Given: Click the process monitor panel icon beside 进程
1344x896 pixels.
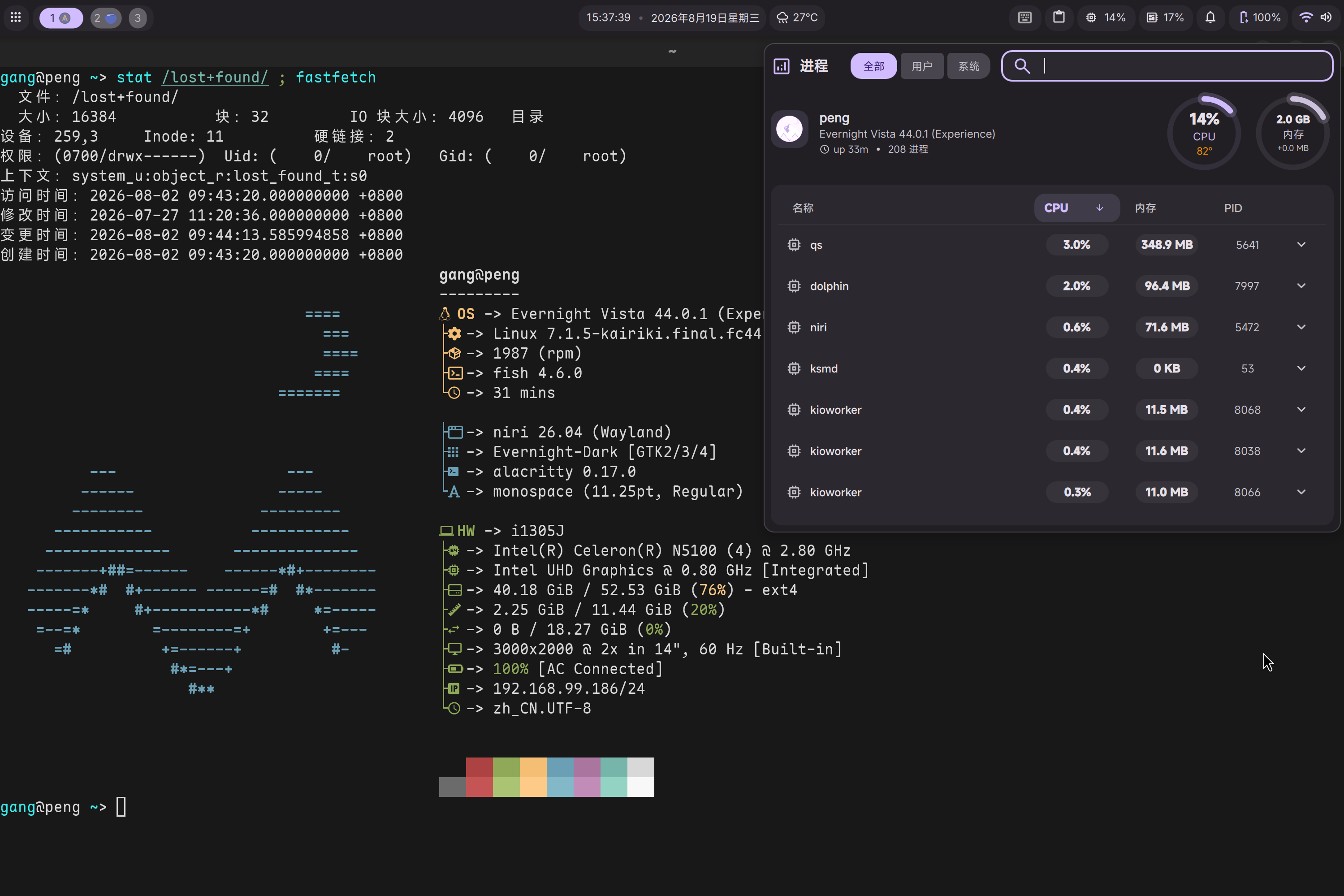Looking at the screenshot, I should pyautogui.click(x=782, y=66).
